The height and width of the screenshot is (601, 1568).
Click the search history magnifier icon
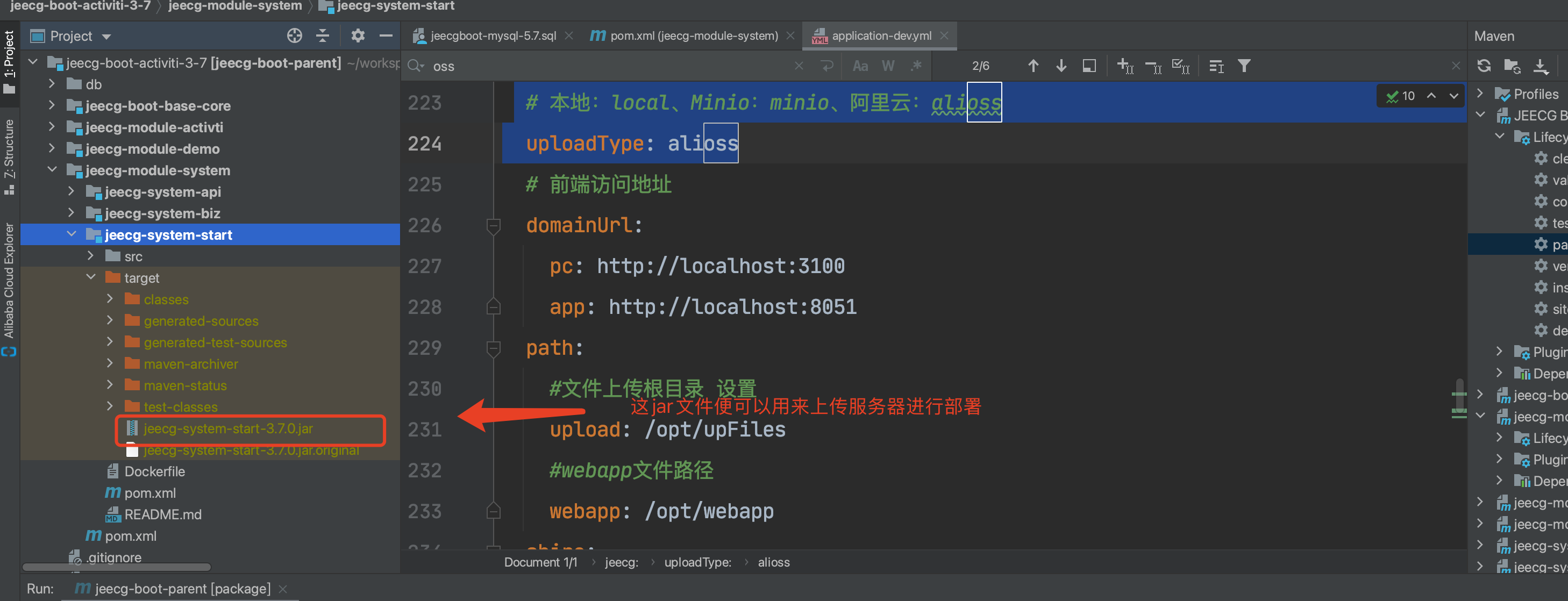coord(416,66)
